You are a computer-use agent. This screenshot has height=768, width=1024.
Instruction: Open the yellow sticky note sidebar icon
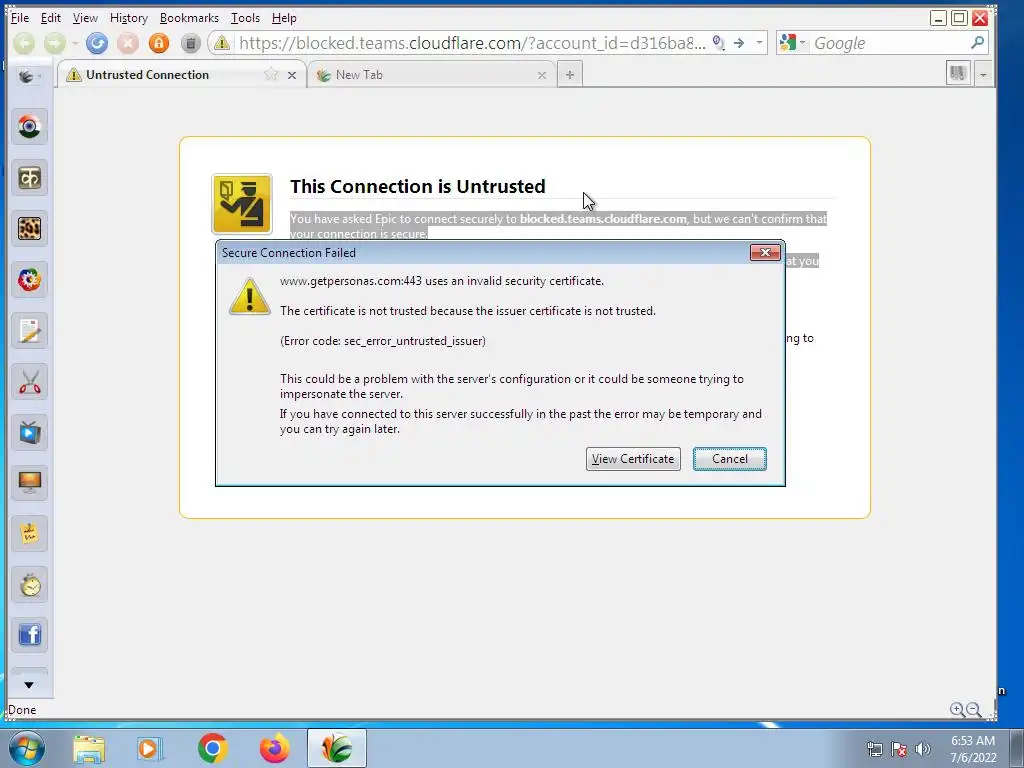click(29, 534)
